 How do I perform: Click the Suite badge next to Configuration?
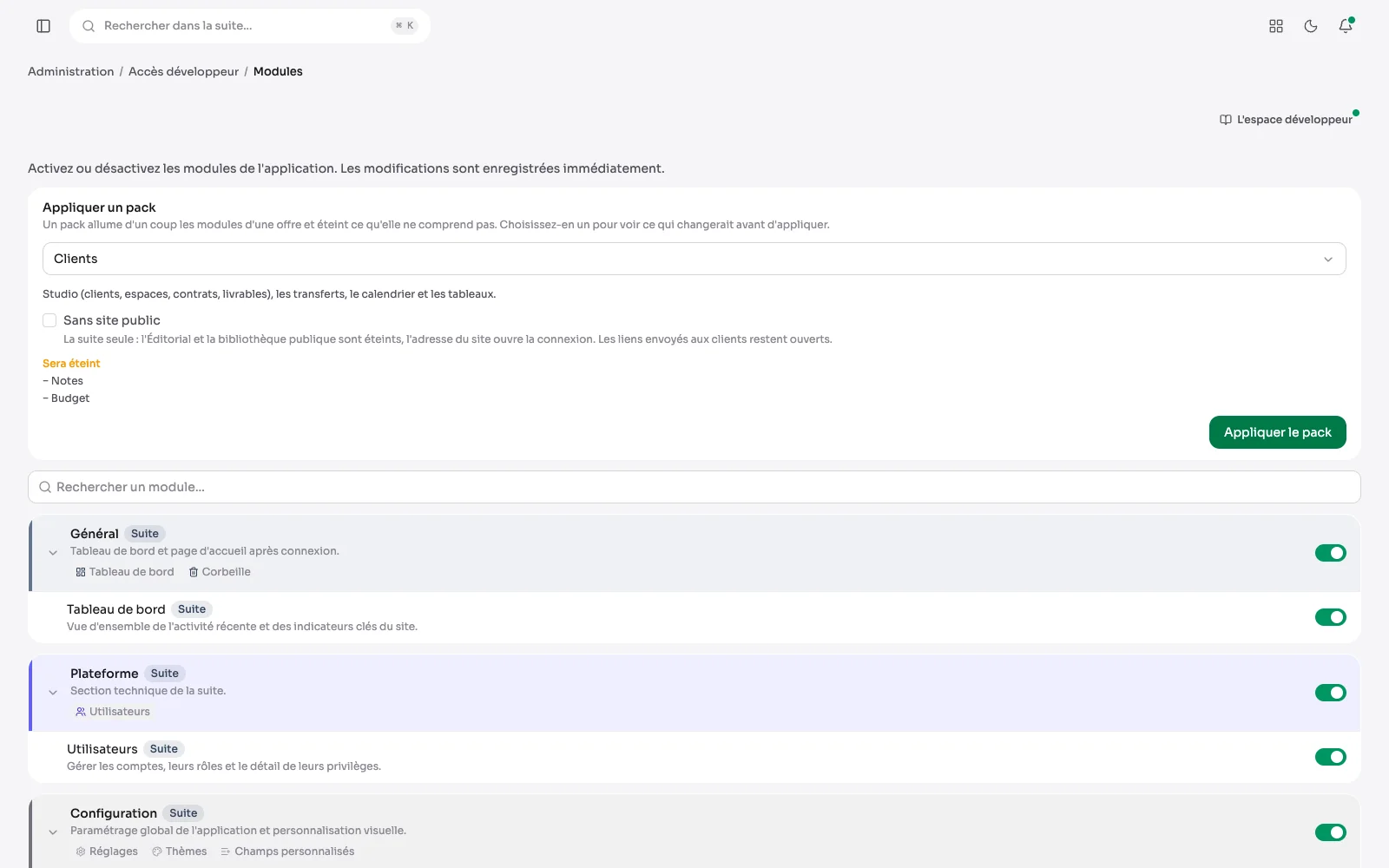183,813
